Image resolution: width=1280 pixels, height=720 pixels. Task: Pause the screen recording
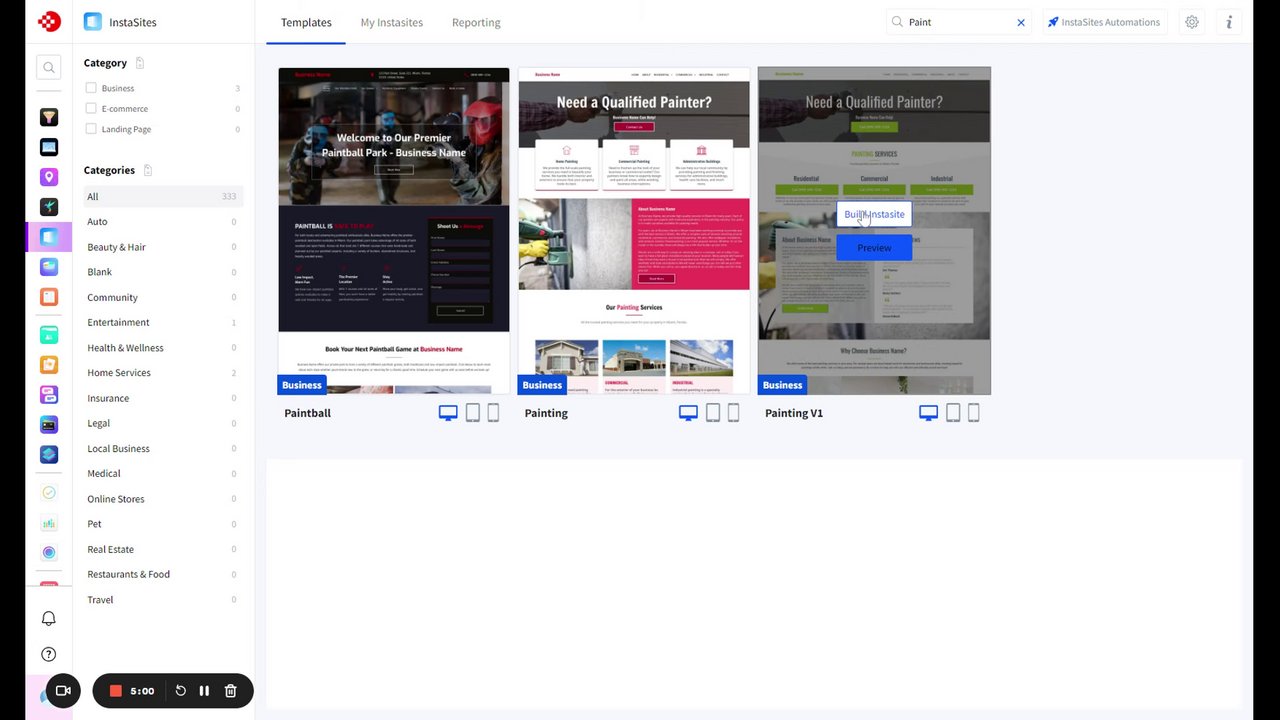pos(204,691)
